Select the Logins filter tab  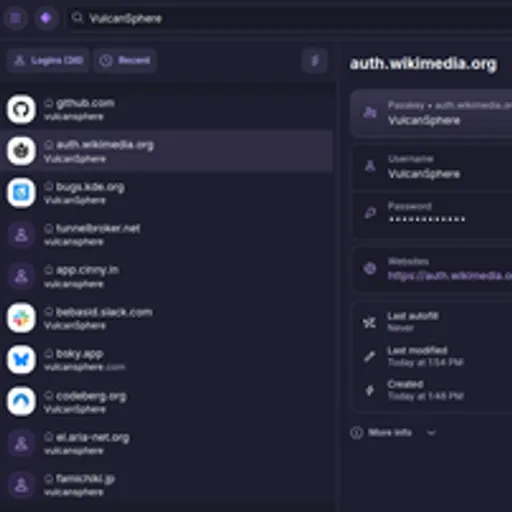click(48, 61)
